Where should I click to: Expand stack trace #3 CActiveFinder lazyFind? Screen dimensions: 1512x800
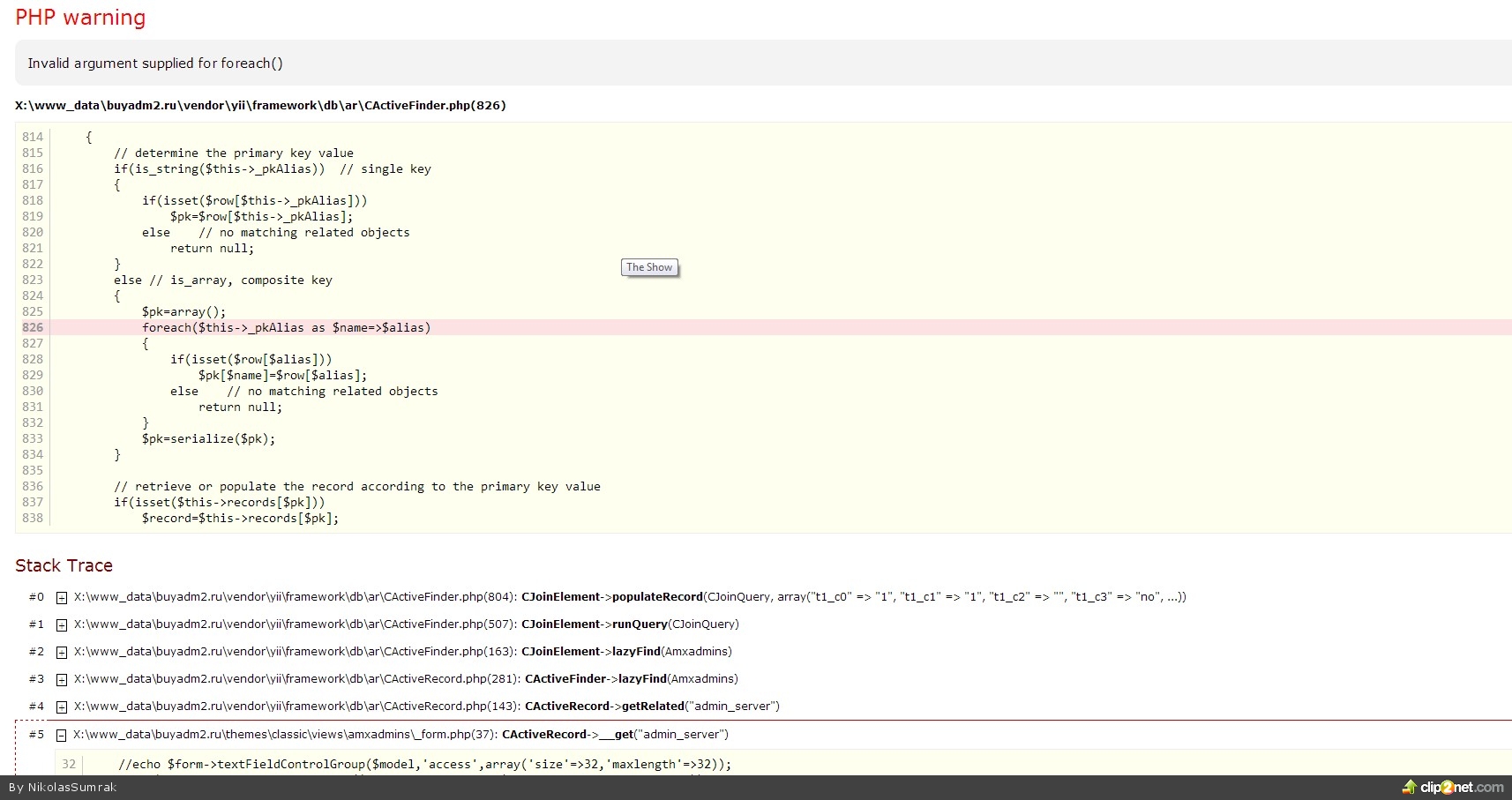point(62,680)
